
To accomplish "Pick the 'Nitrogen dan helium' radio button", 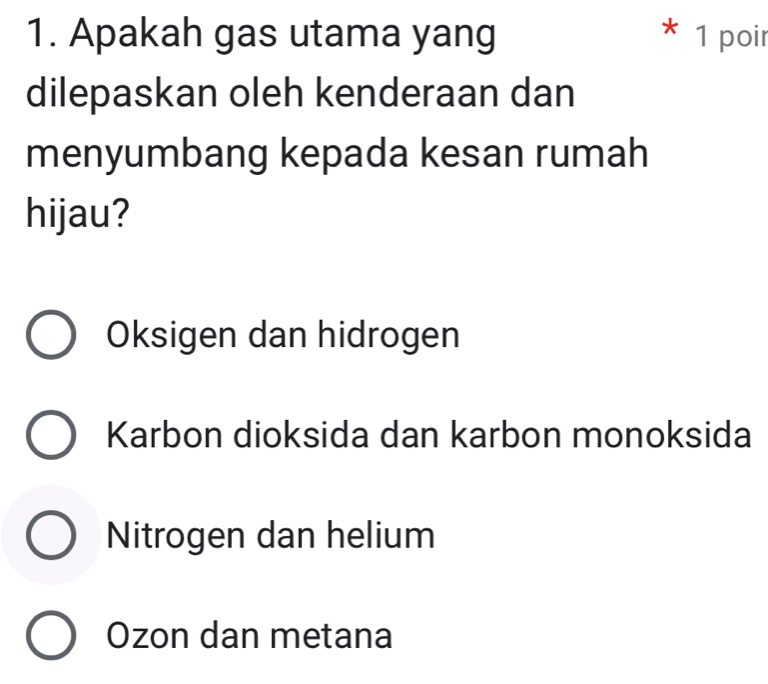I will point(50,536).
